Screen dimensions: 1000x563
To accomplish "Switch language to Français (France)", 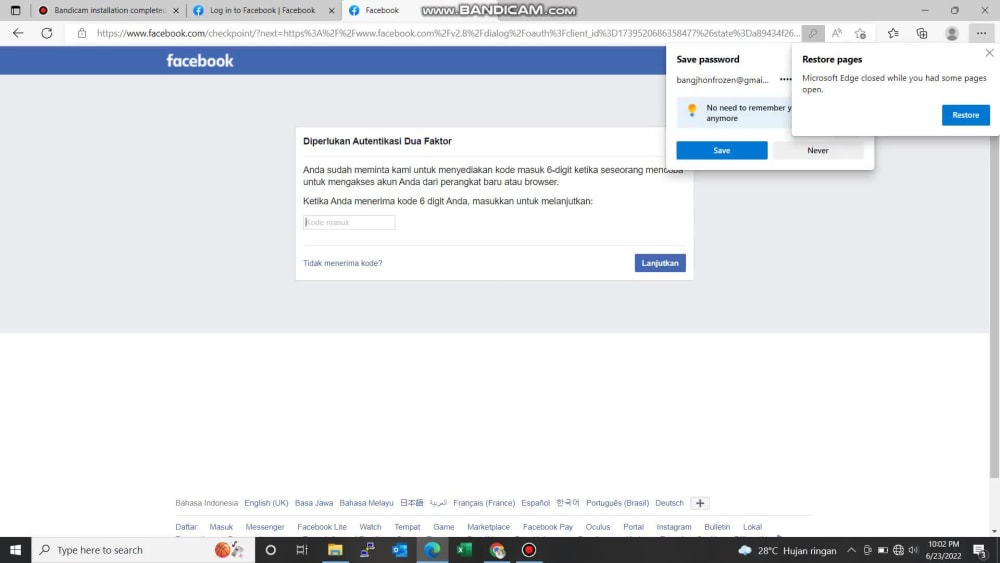I will point(484,503).
